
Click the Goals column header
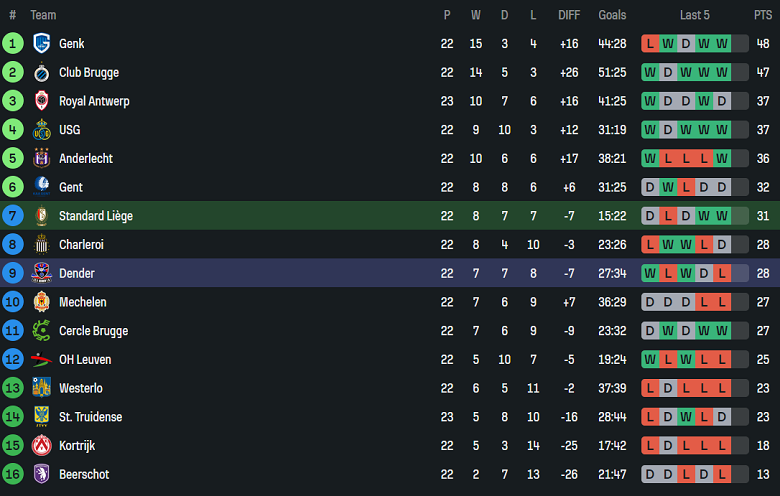point(612,15)
